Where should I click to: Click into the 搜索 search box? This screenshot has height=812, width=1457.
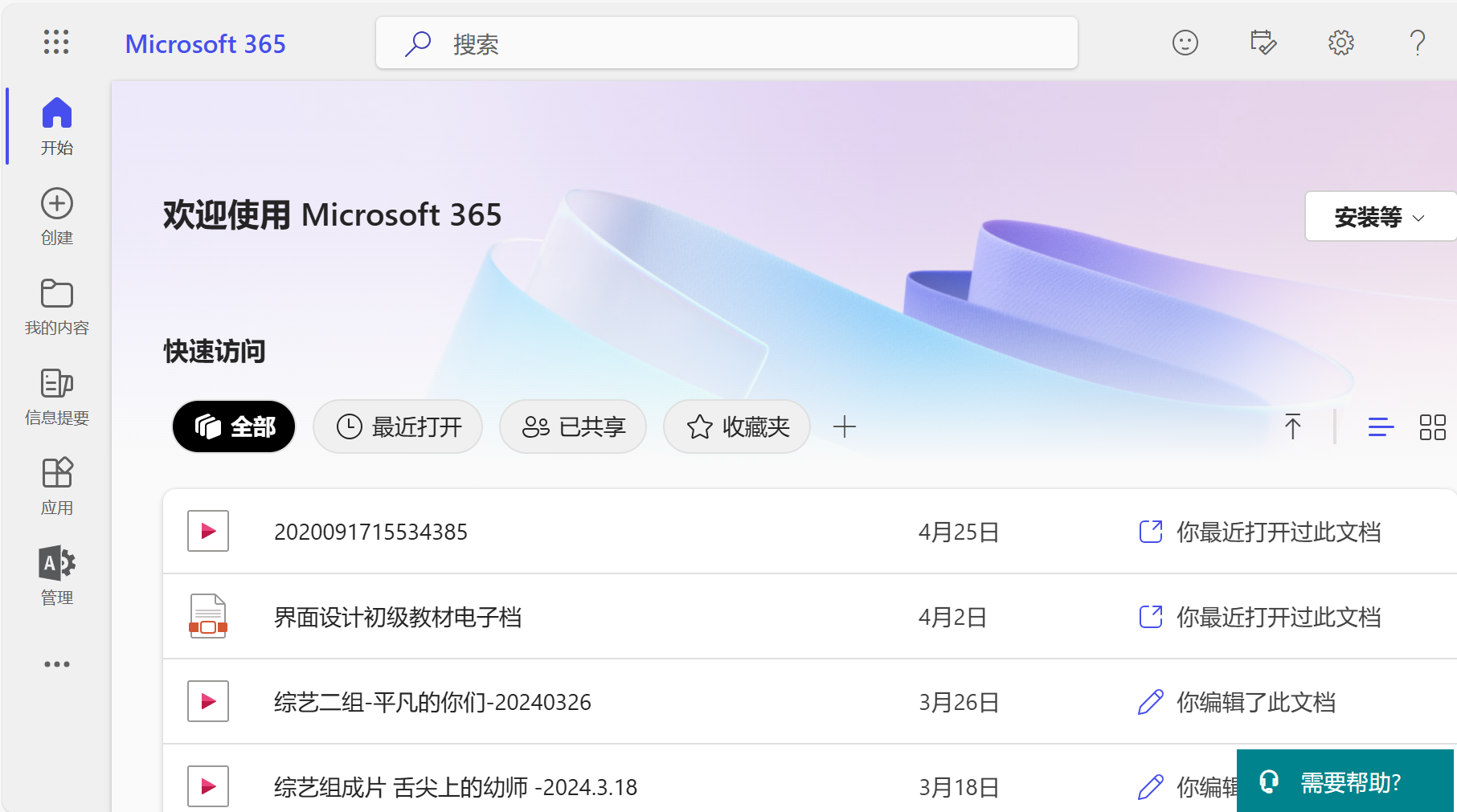click(x=726, y=43)
